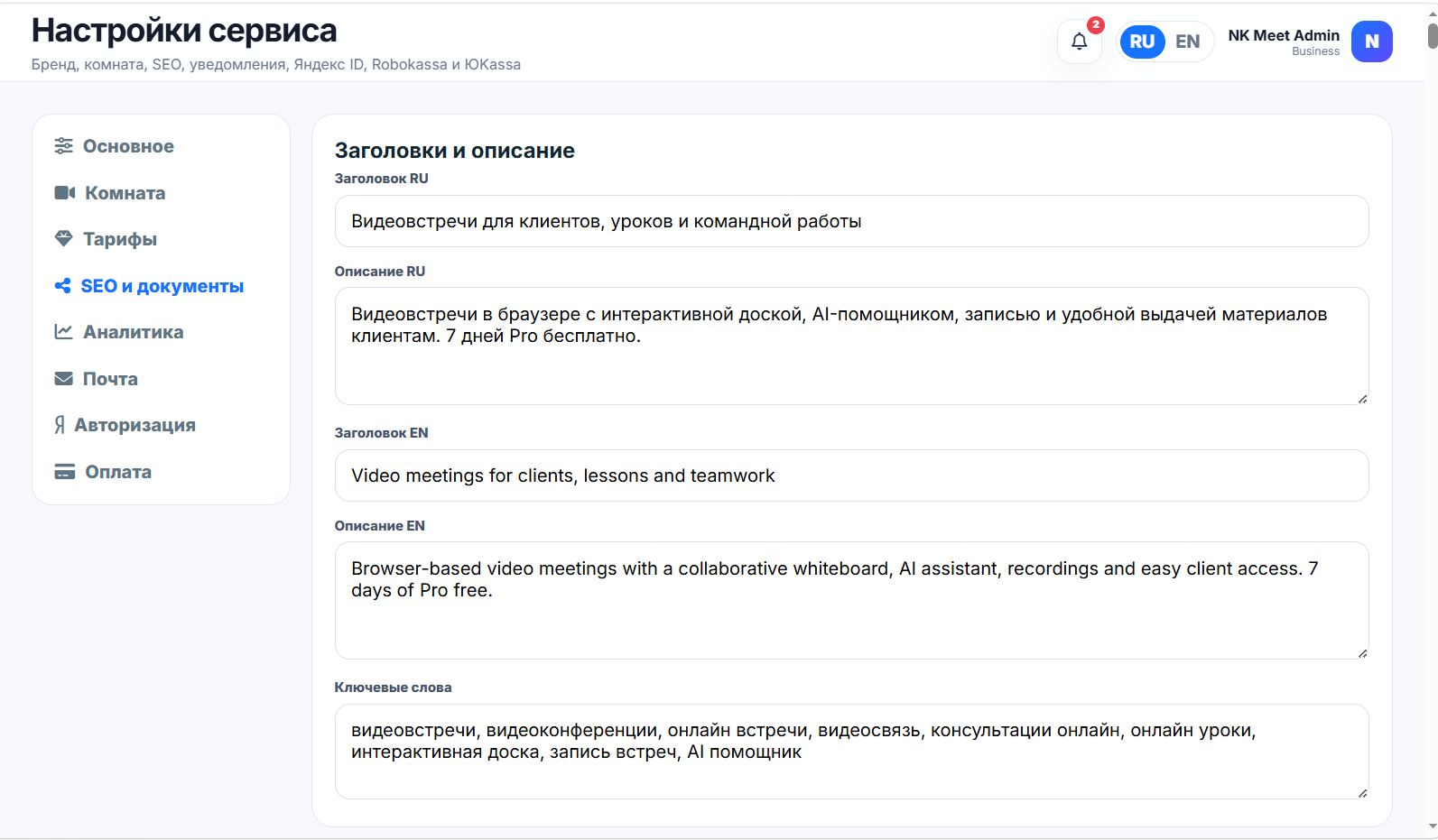The width and height of the screenshot is (1438, 840).
Task: Focus the Заголовок EN input field
Action: click(x=851, y=475)
